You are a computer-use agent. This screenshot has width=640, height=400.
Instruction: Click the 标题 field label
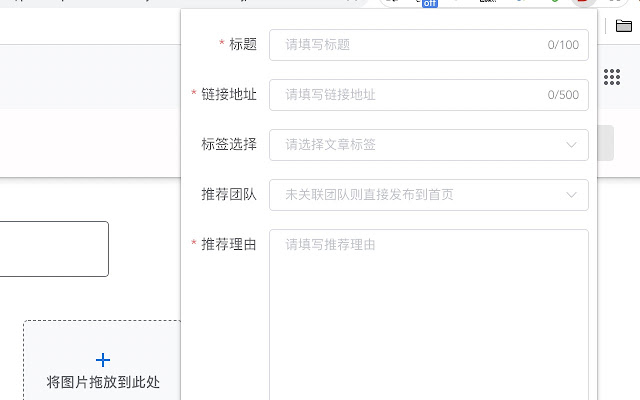pos(243,44)
